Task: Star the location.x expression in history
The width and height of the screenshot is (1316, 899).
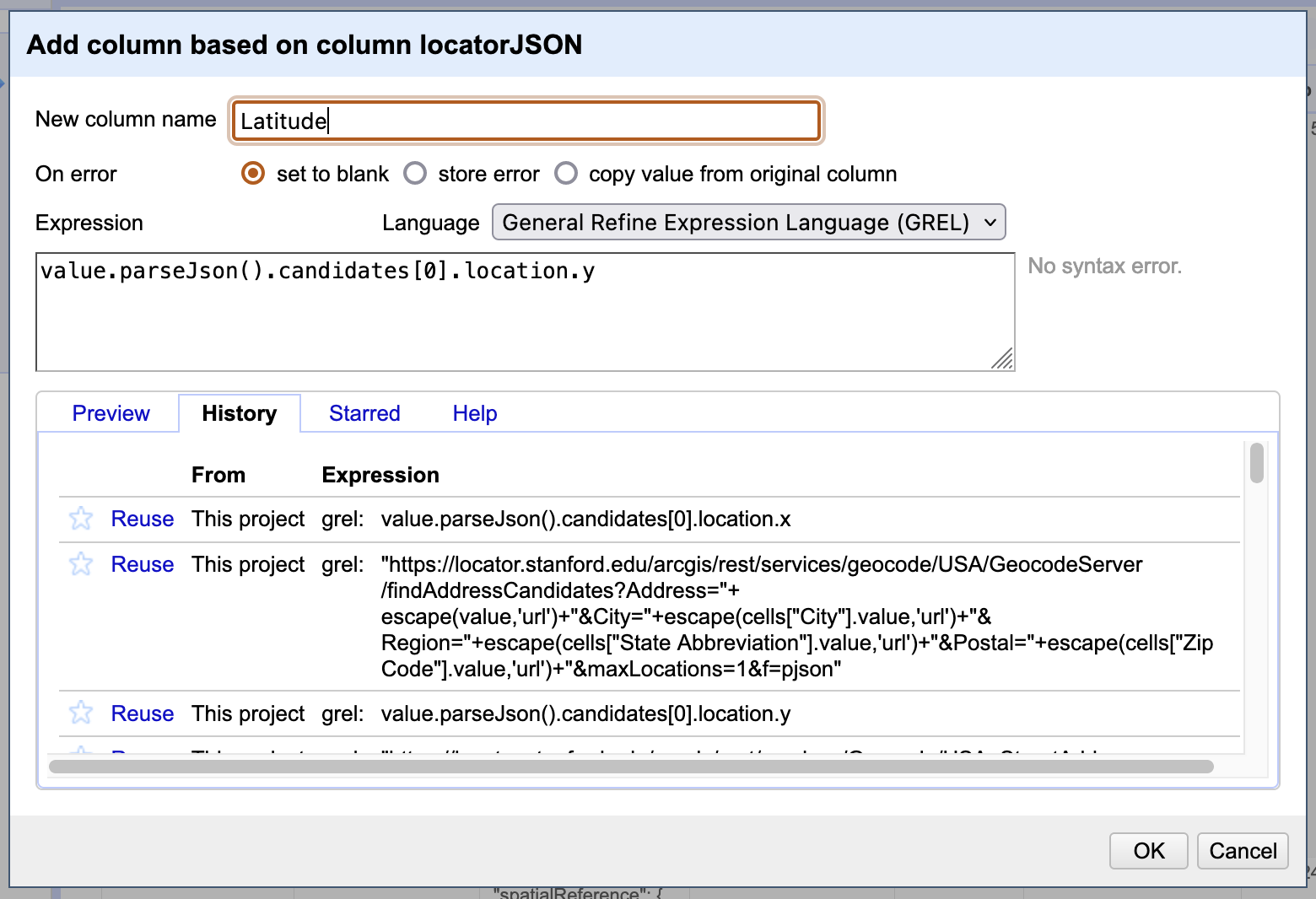Action: pyautogui.click(x=81, y=519)
